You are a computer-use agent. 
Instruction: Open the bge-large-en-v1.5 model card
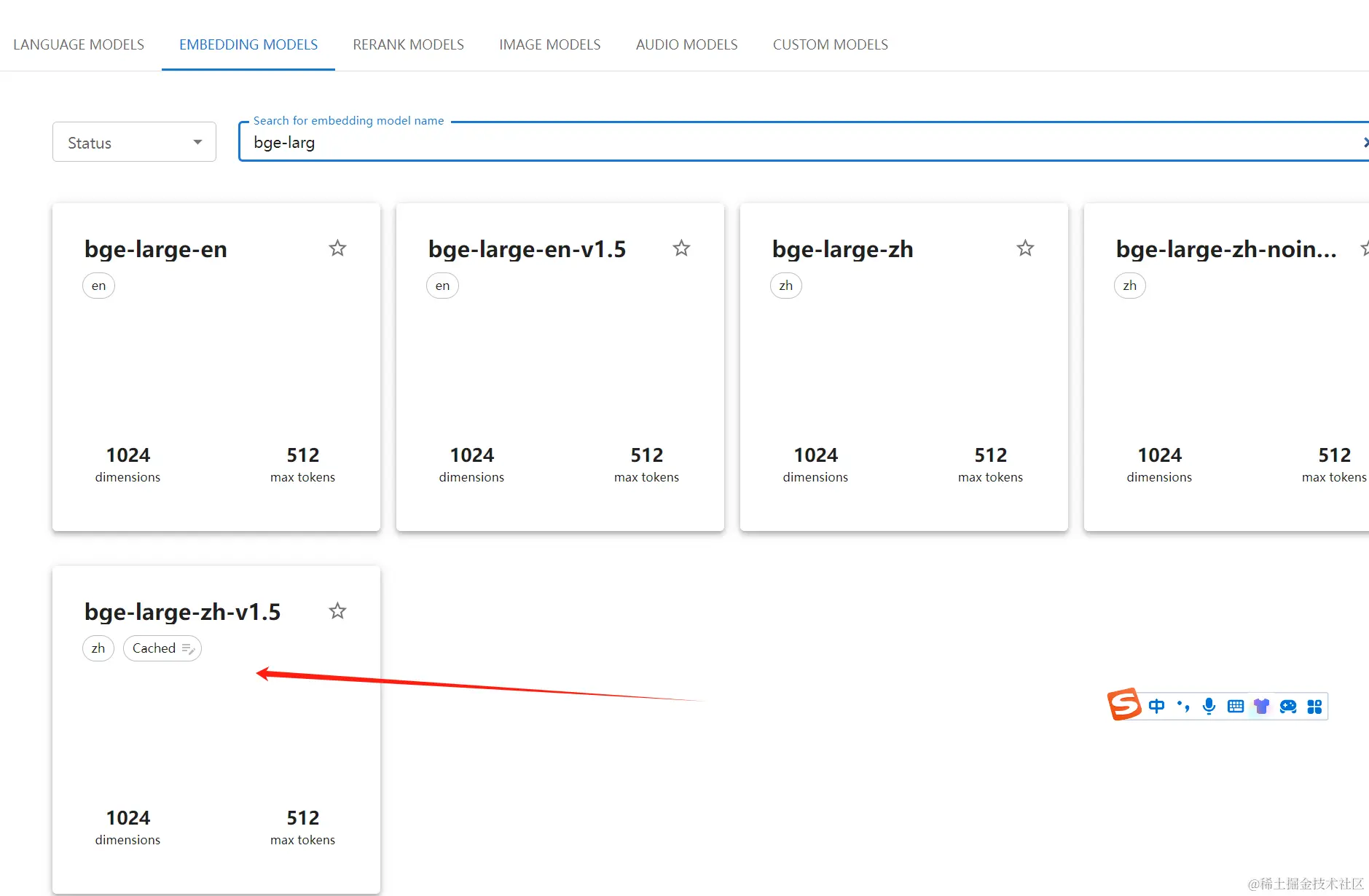[560, 367]
